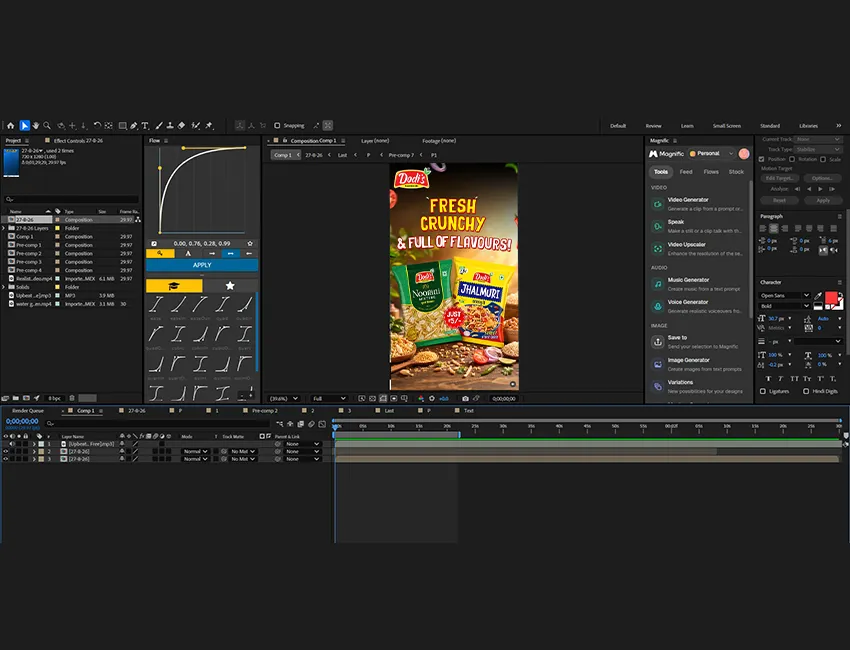Select the Clone Stamp tool
This screenshot has width=850, height=650.
[x=170, y=126]
